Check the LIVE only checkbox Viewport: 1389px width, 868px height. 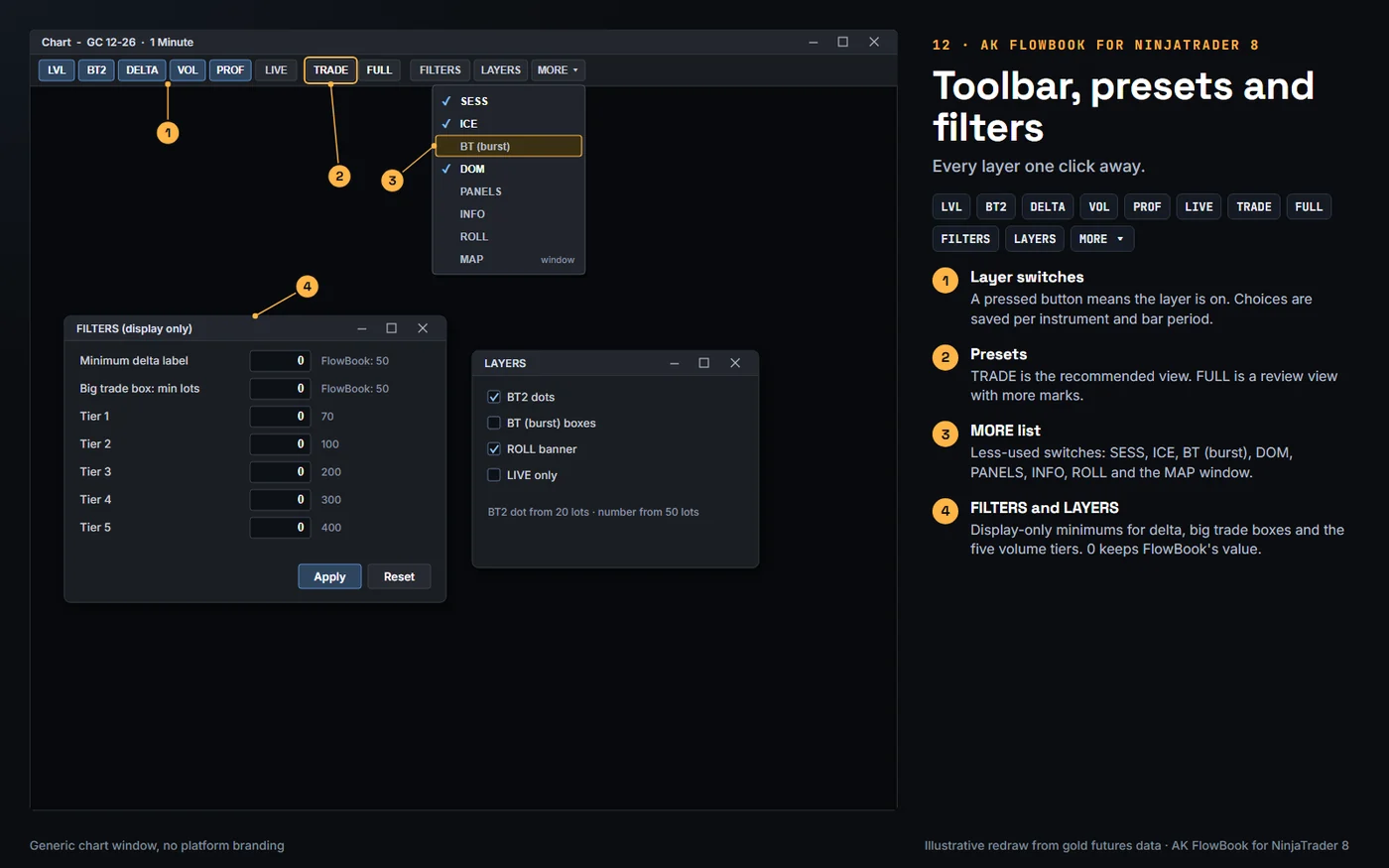point(494,475)
